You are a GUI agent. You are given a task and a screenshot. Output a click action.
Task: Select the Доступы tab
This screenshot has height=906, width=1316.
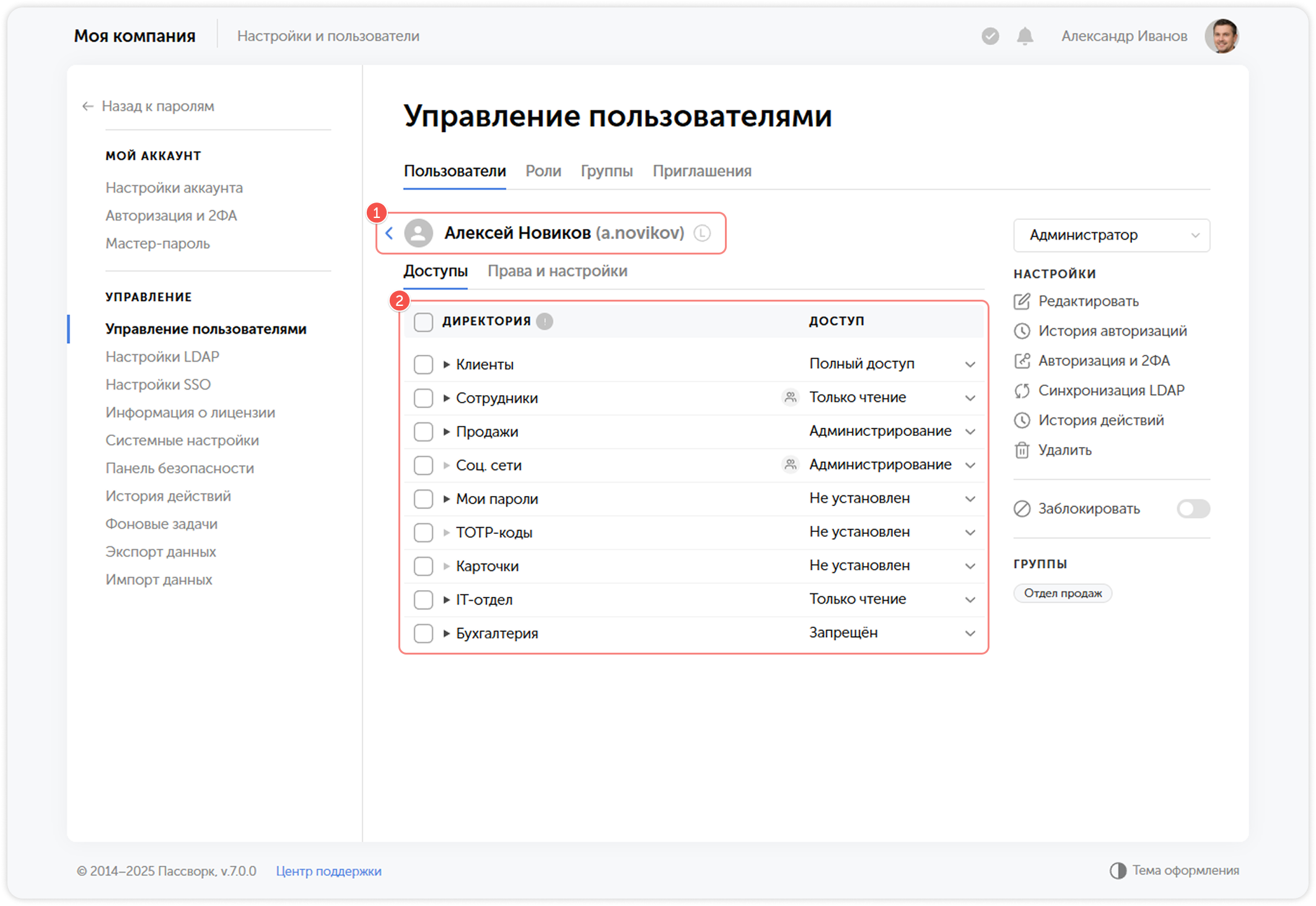tap(436, 271)
